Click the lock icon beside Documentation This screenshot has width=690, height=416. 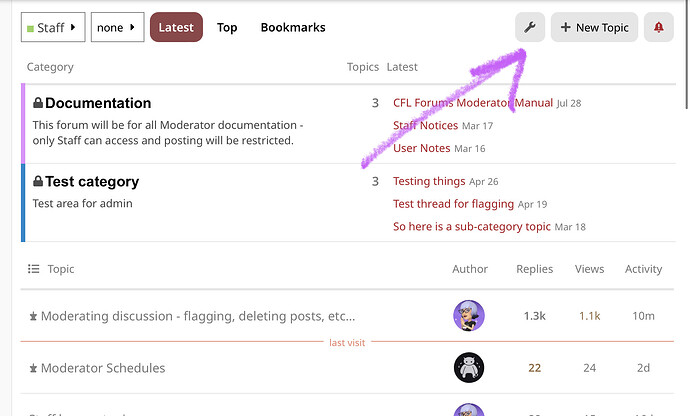(x=38, y=103)
